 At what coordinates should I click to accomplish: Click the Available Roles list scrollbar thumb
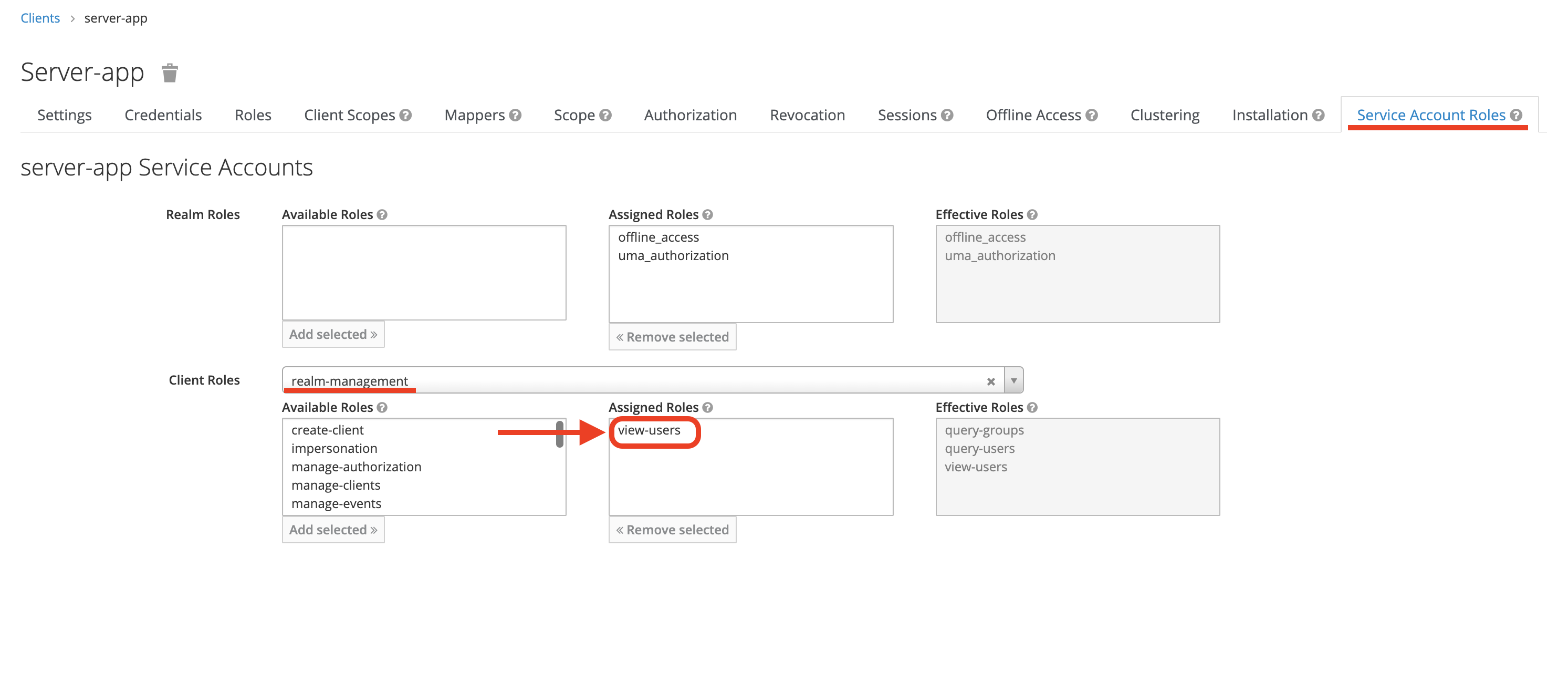(559, 435)
